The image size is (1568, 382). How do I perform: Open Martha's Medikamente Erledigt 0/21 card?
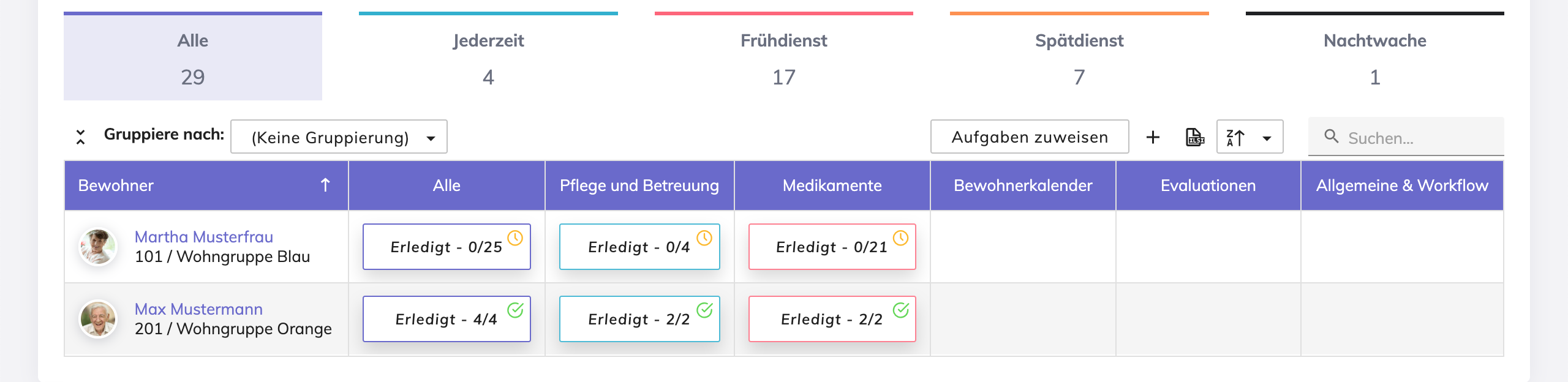tap(831, 247)
